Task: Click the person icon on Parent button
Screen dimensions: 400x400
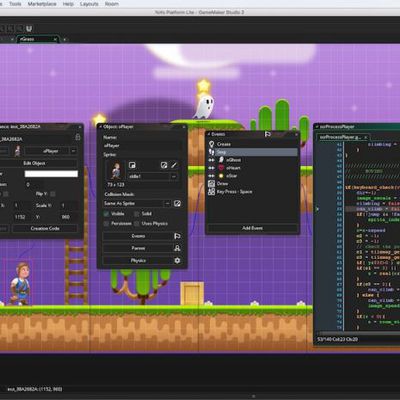Action: point(177,248)
